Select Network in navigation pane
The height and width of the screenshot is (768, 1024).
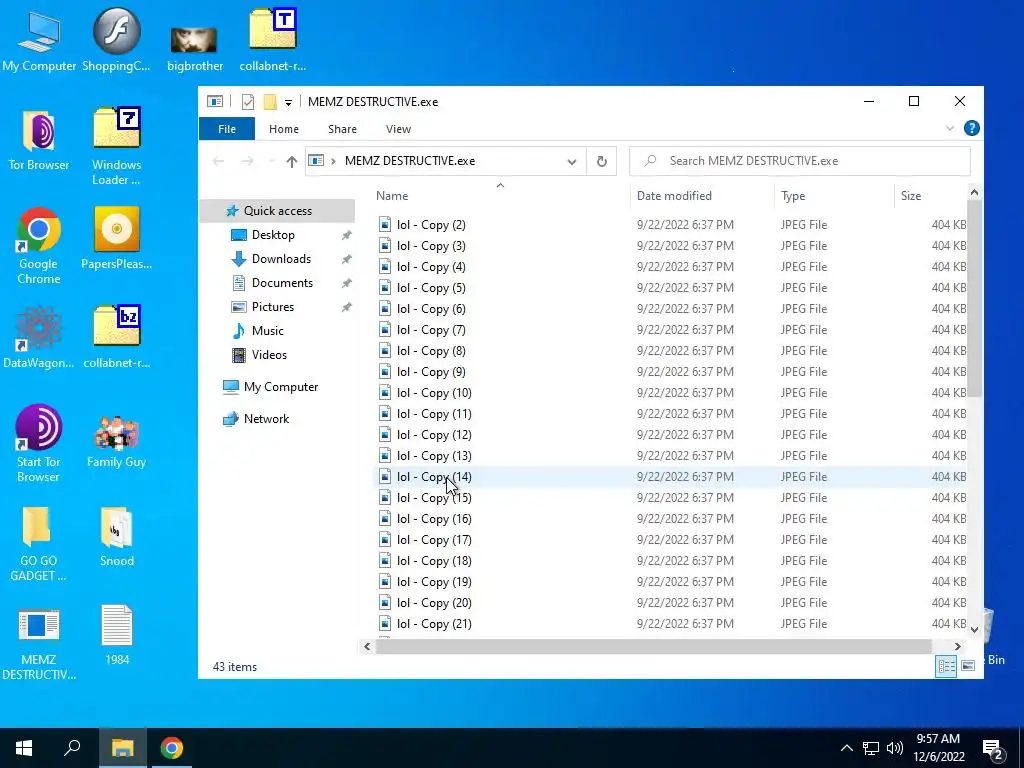click(x=266, y=419)
